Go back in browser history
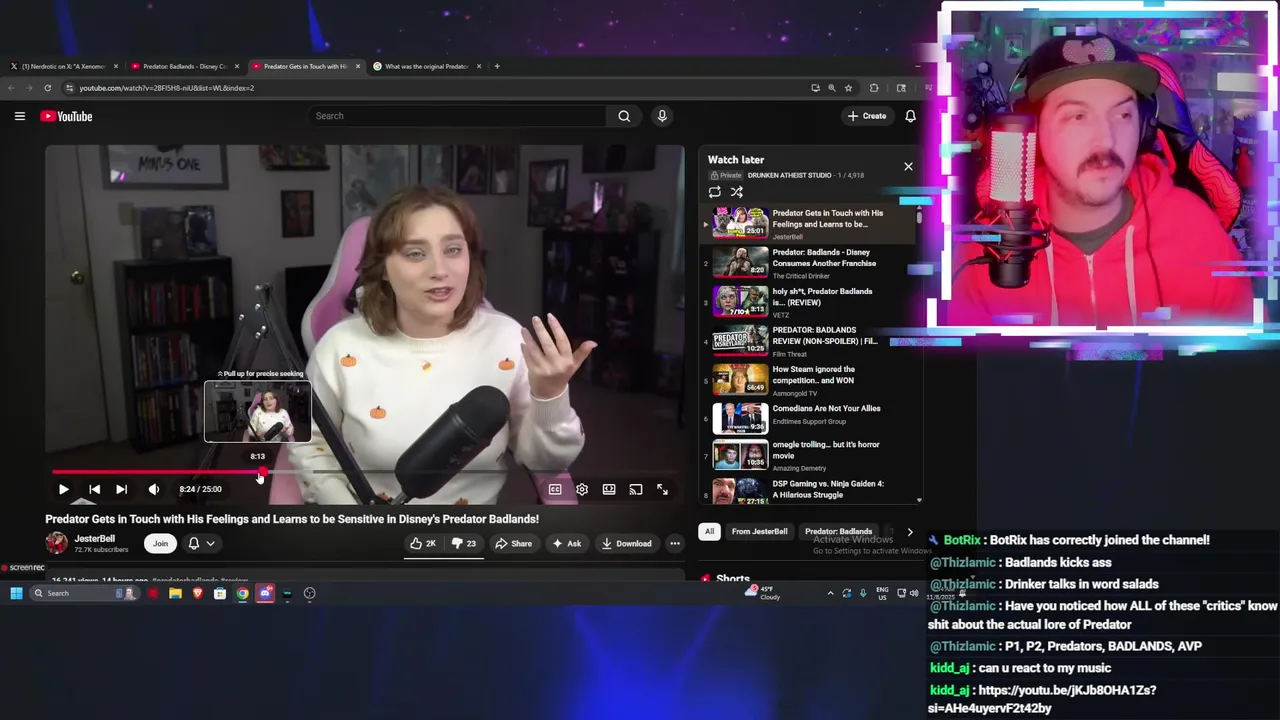1280x720 pixels. tap(11, 88)
